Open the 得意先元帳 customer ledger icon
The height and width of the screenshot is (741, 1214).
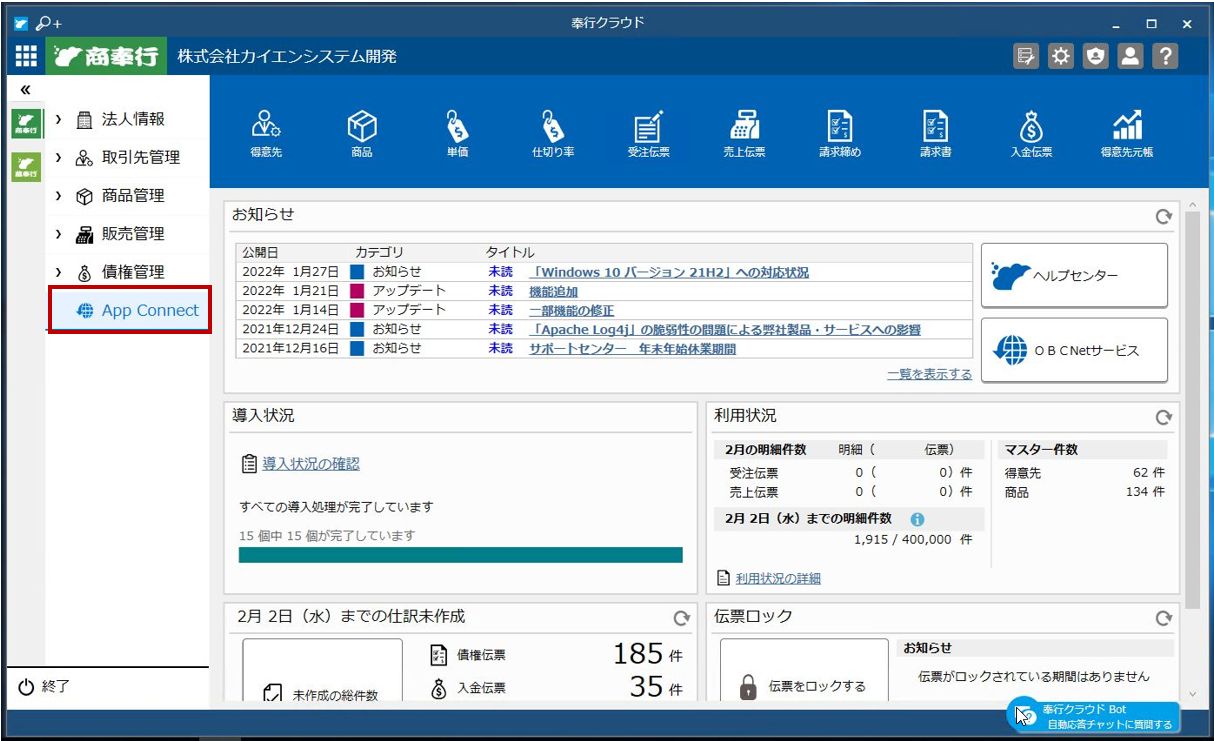tap(1127, 134)
